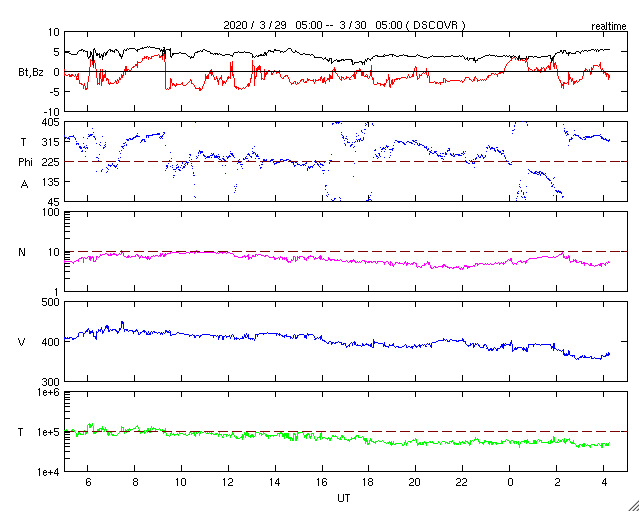The height and width of the screenshot is (512, 640).
Task: Click the 'realtime' label
Action: point(609,27)
